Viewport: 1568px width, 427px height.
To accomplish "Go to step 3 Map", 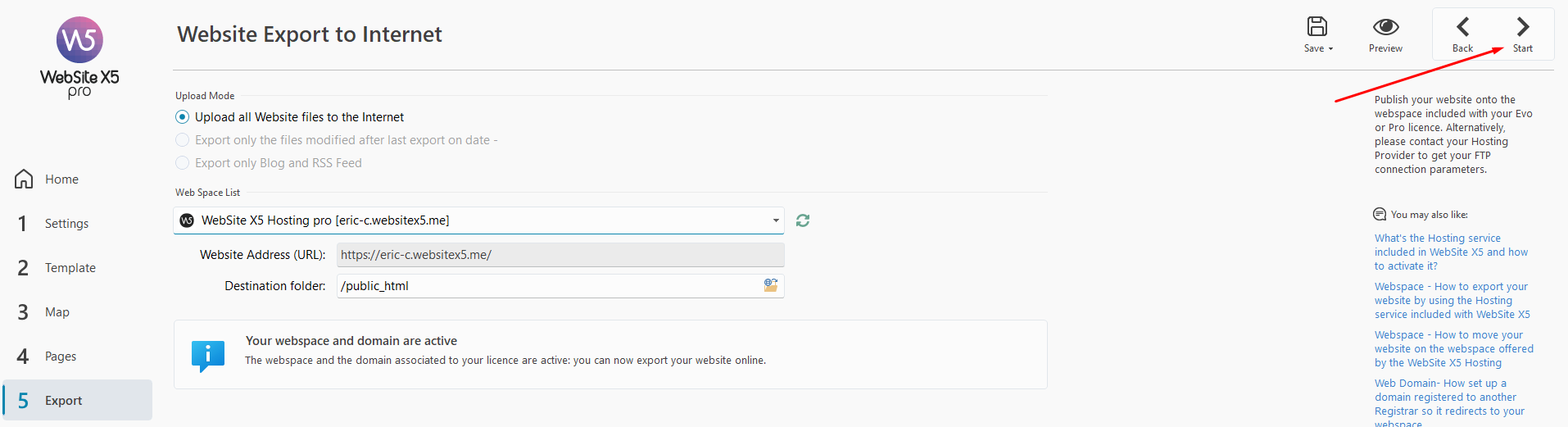I will [x=77, y=312].
